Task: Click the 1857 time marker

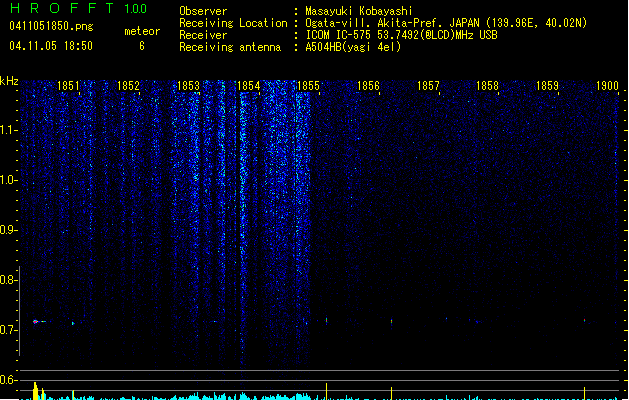Action: pyautogui.click(x=428, y=86)
